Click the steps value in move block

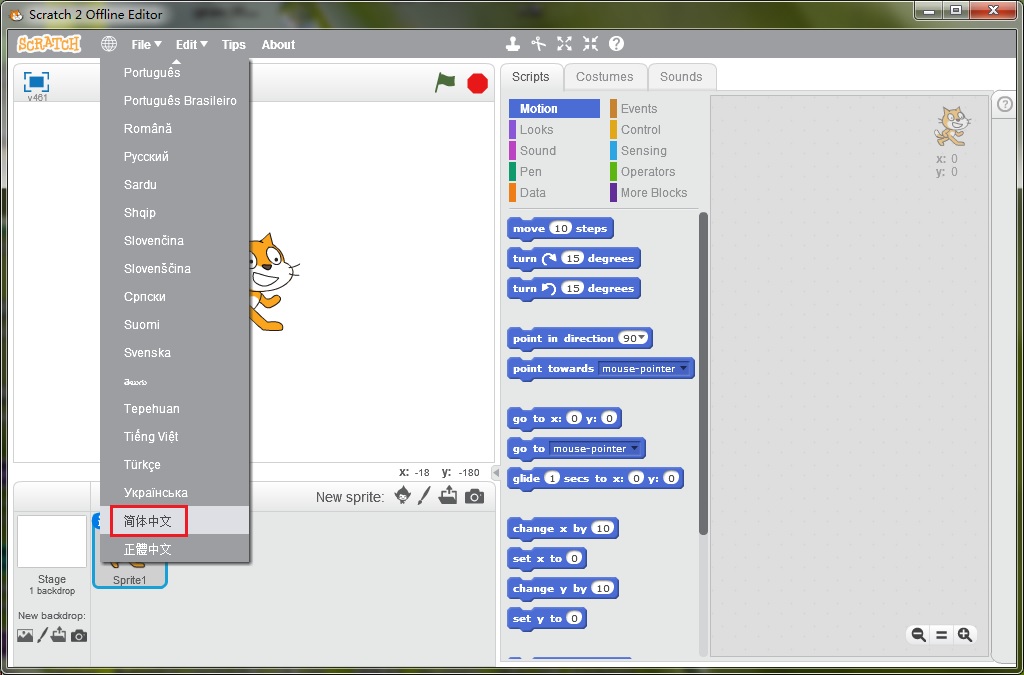560,228
